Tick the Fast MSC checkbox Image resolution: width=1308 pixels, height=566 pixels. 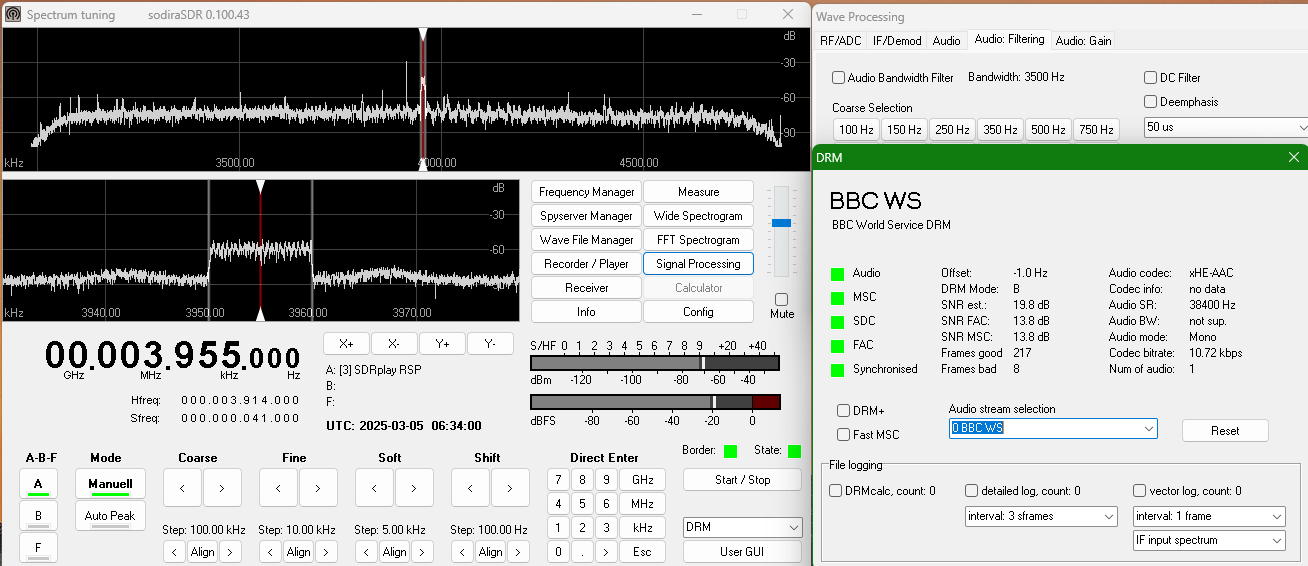844,434
